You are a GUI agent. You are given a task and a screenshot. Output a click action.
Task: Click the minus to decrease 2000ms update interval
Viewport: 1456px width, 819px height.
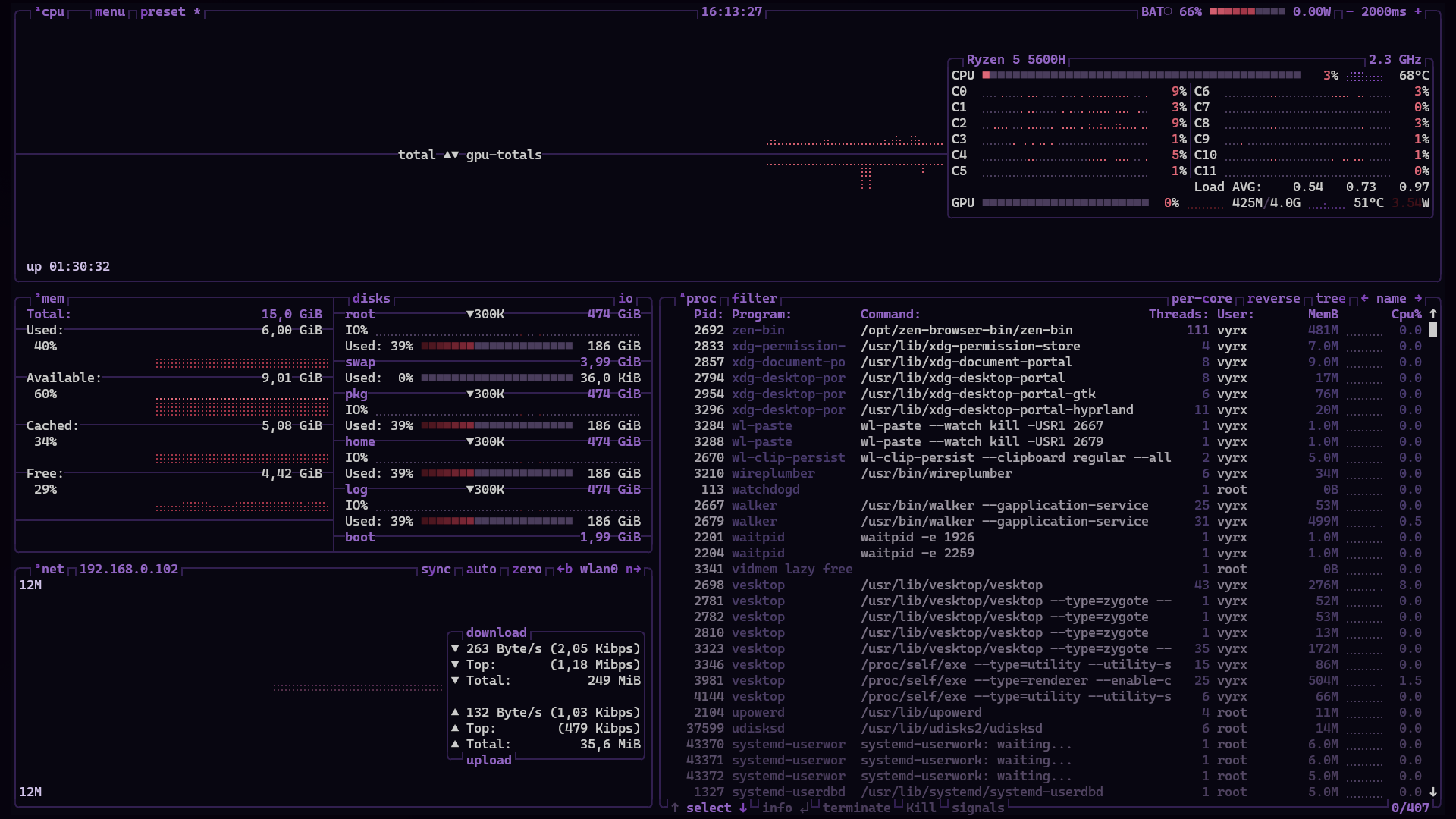[1350, 12]
